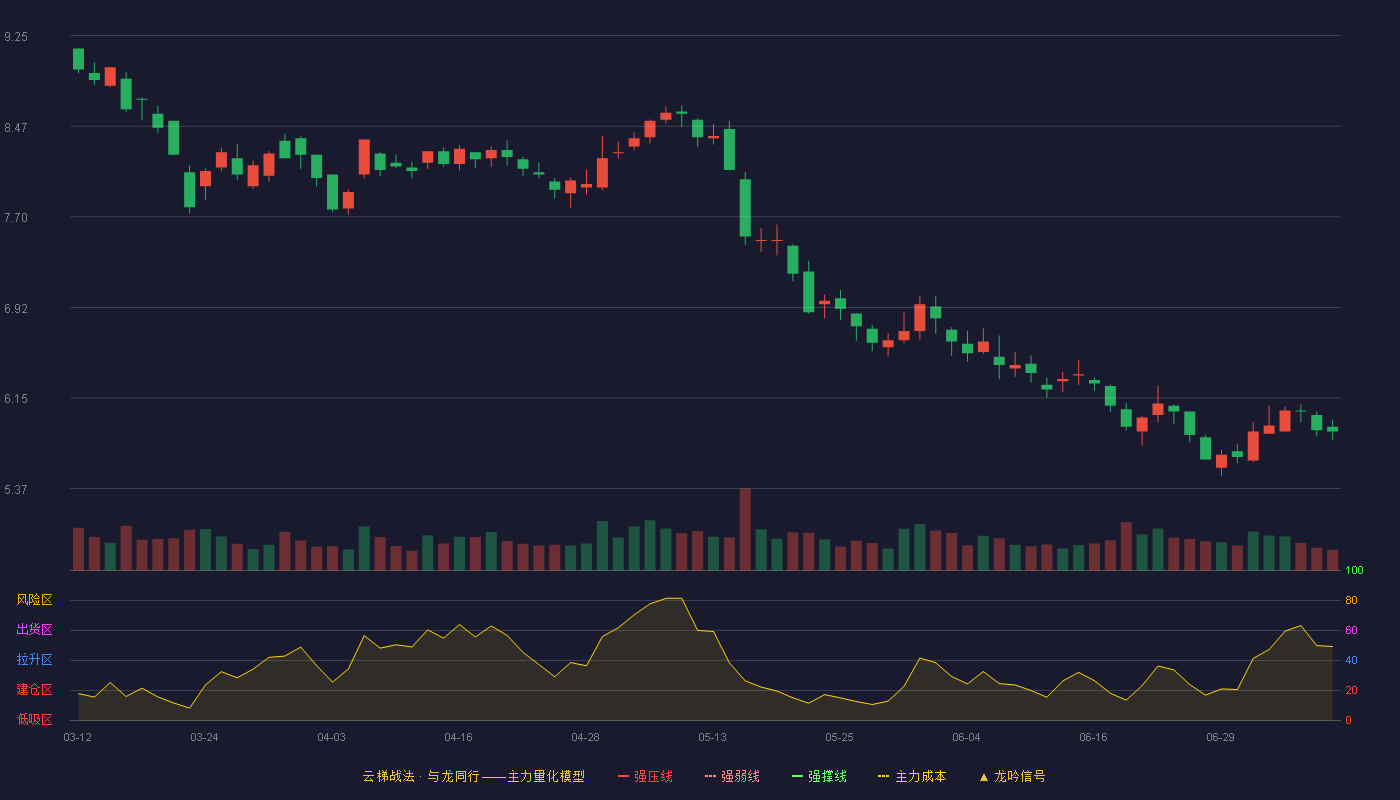Viewport: 1400px width, 800px height.
Task: Toggle the 强压线 legend series
Action: (645, 776)
